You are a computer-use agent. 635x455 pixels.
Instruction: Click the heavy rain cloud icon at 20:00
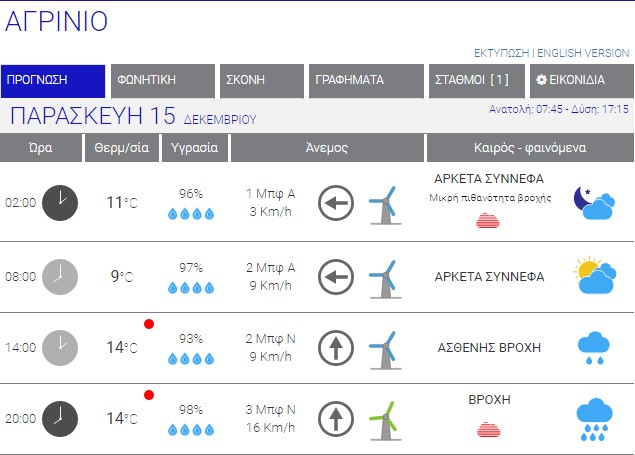[x=594, y=419]
